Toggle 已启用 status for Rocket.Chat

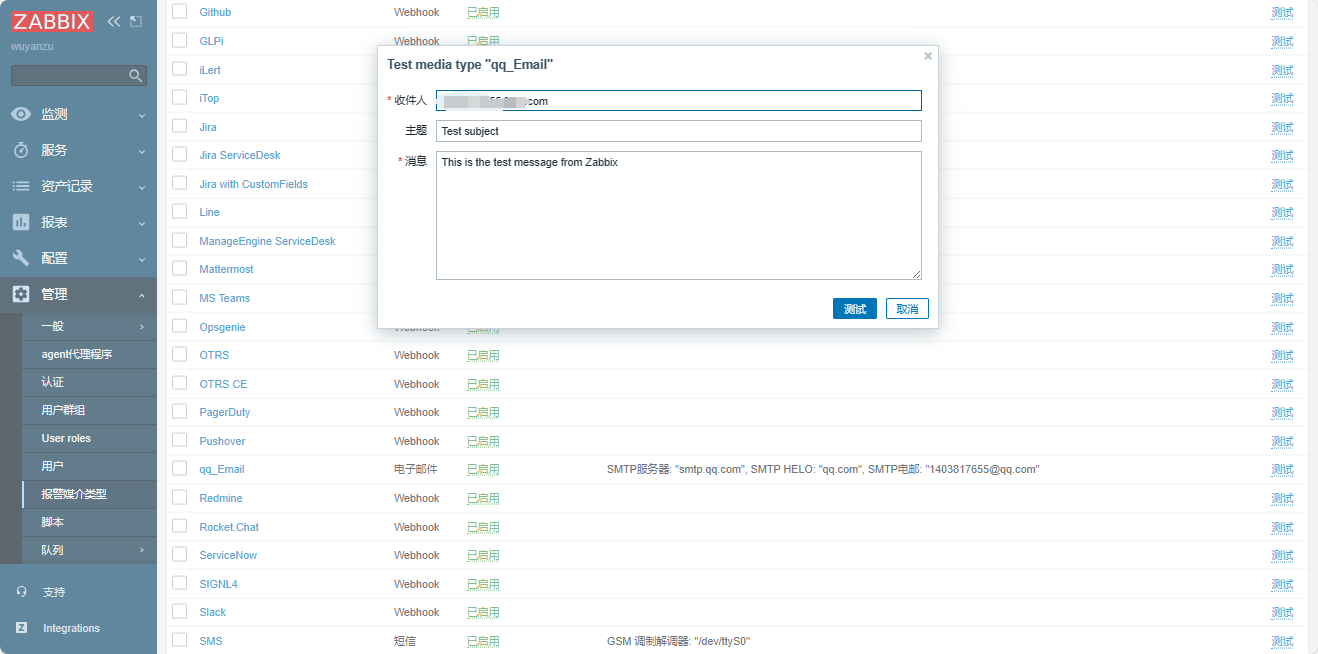pos(483,527)
